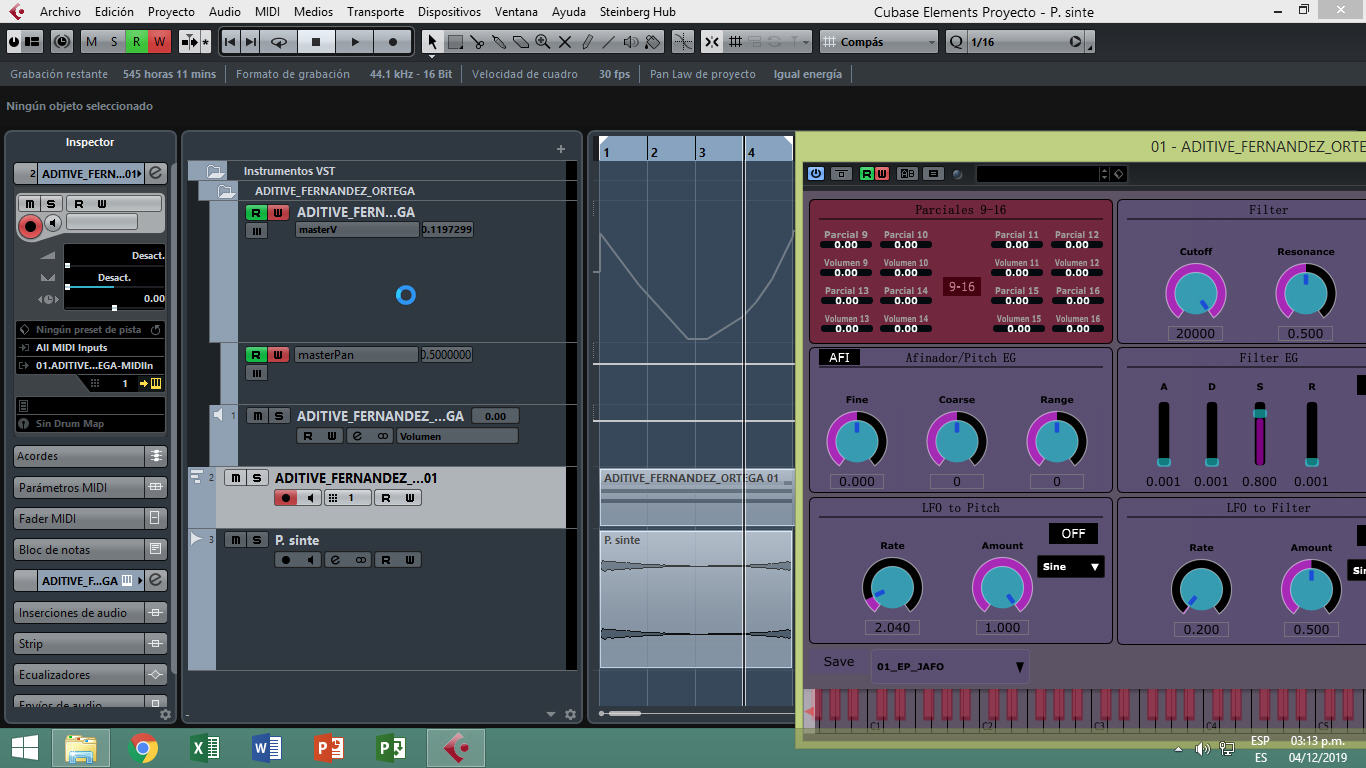The height and width of the screenshot is (768, 1366).
Task: Select the Split scissors tool
Action: point(477,42)
